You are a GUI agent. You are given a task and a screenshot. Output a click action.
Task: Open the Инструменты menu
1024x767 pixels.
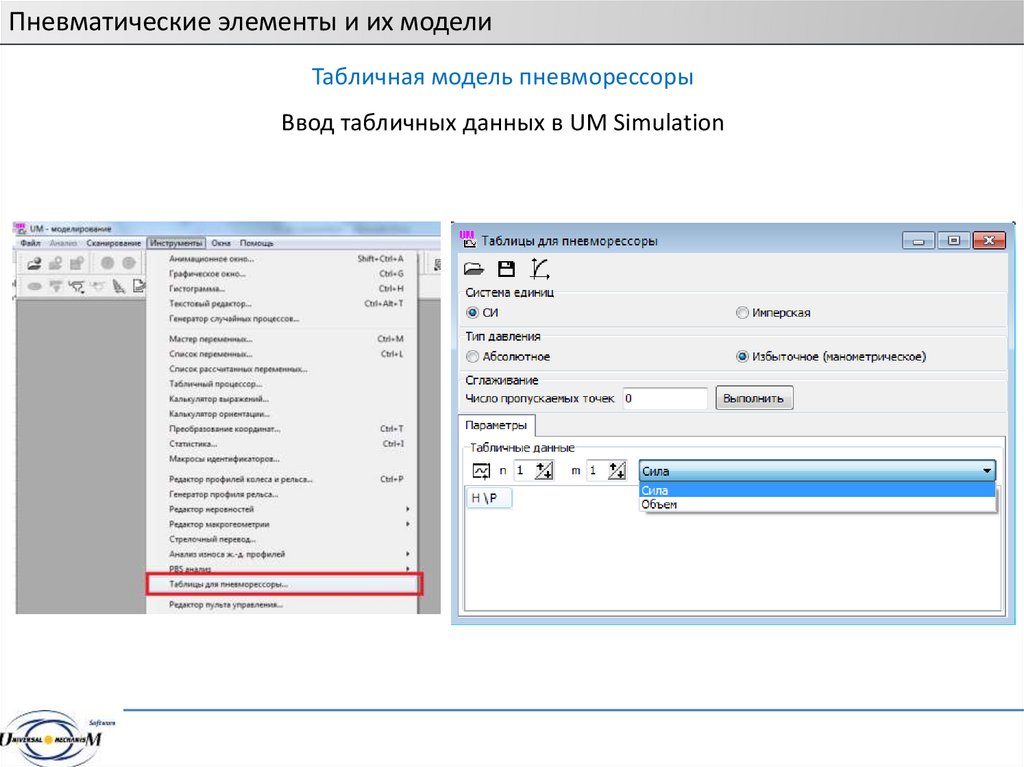tap(176, 243)
